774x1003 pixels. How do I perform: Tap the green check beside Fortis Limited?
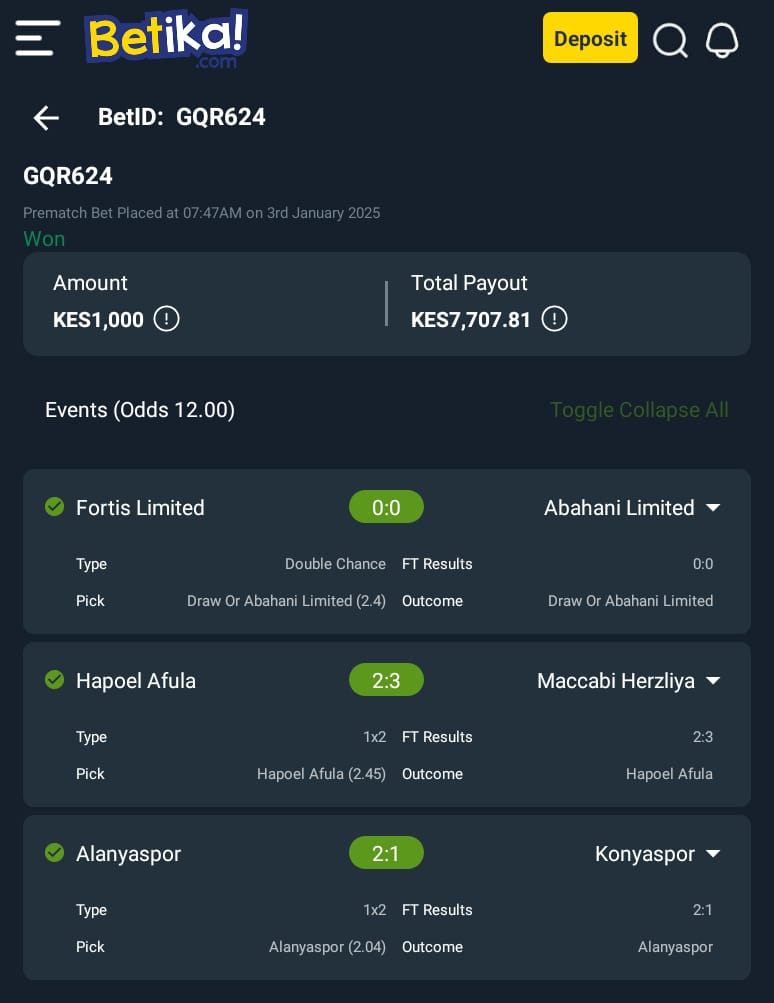[55, 507]
